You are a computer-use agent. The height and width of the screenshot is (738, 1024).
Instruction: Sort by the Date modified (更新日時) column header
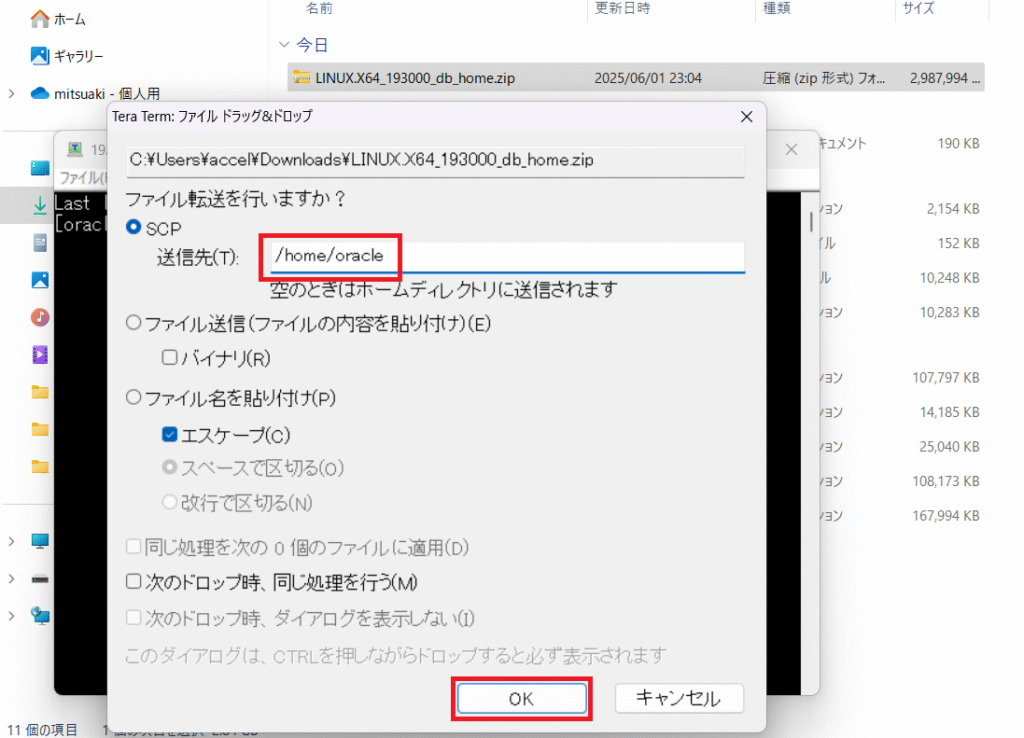(622, 9)
